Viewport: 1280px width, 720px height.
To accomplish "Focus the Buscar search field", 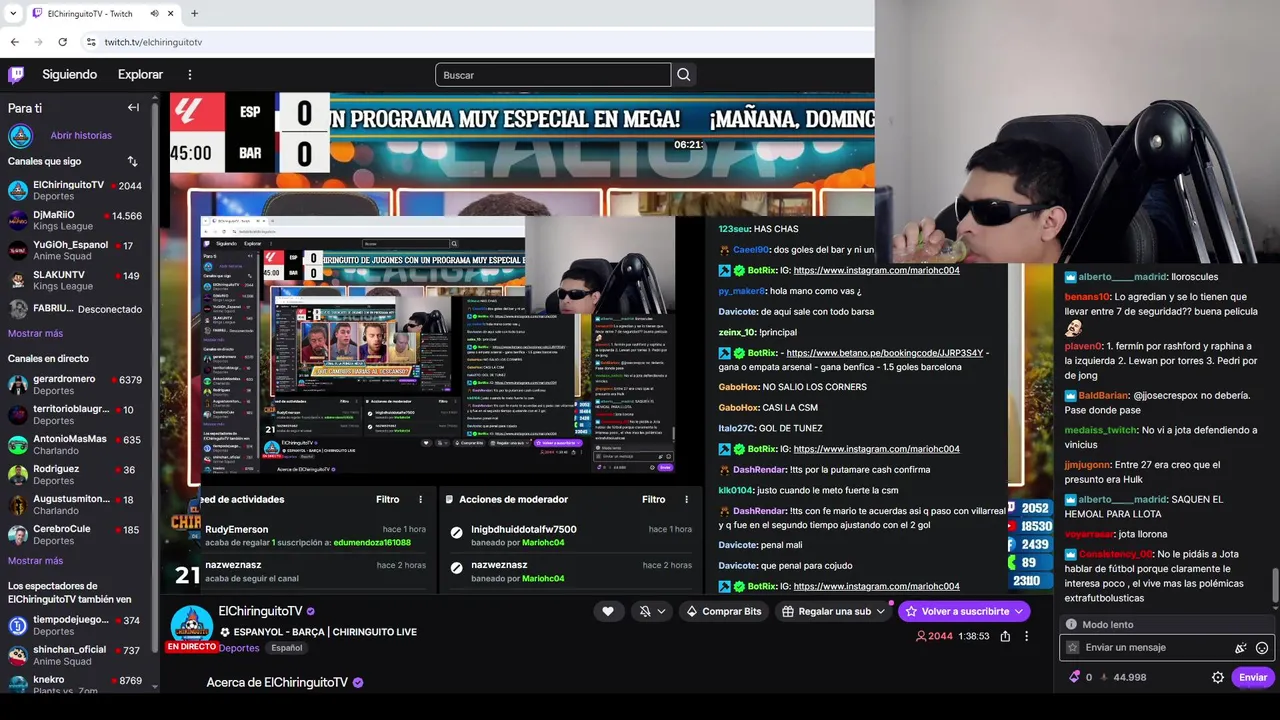I will coord(553,75).
